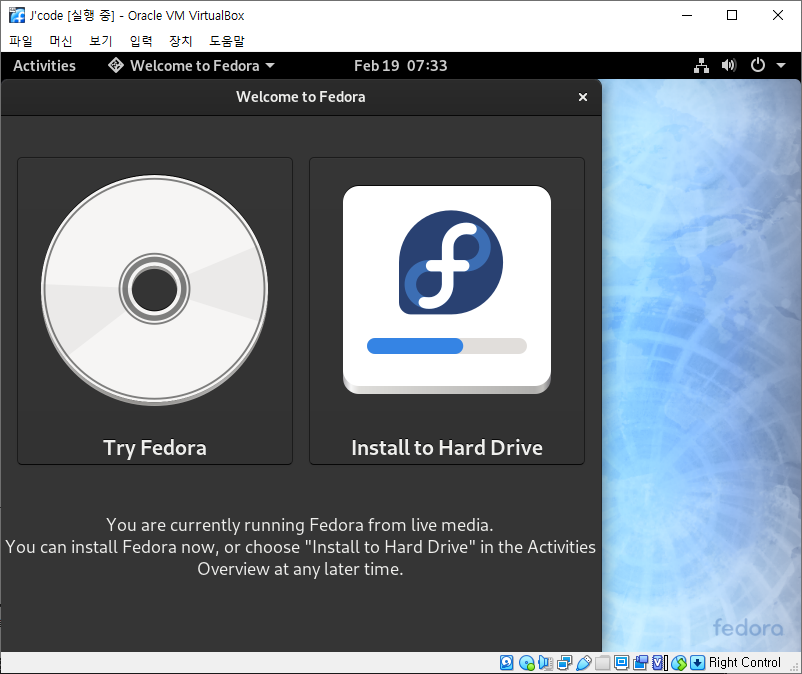Choose the Try Fedora label
Screen dimensions: 802x674
(155, 448)
